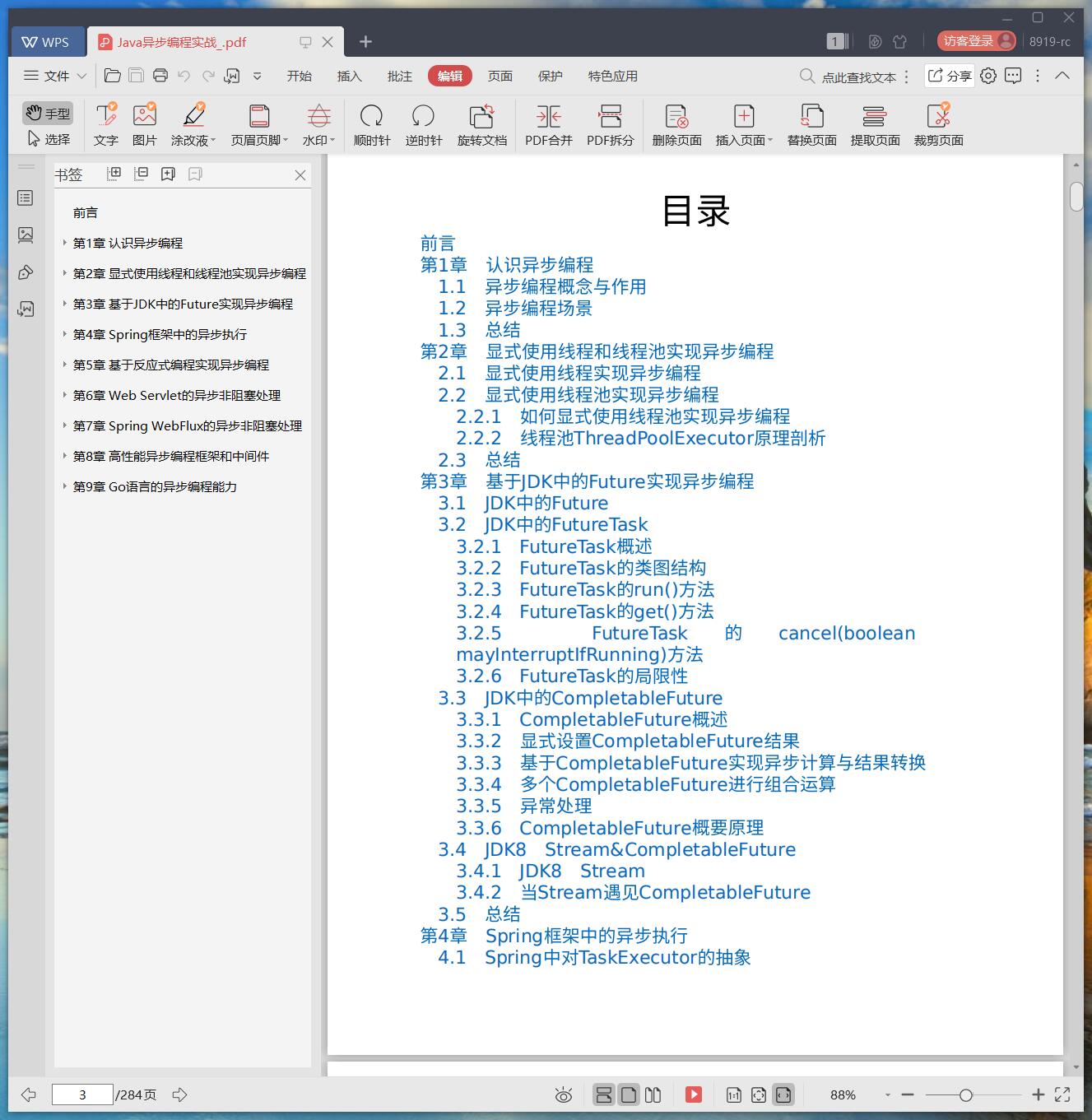Open the Redaction fluid tool (涂改液)
The image size is (1092, 1120).
click(193, 125)
